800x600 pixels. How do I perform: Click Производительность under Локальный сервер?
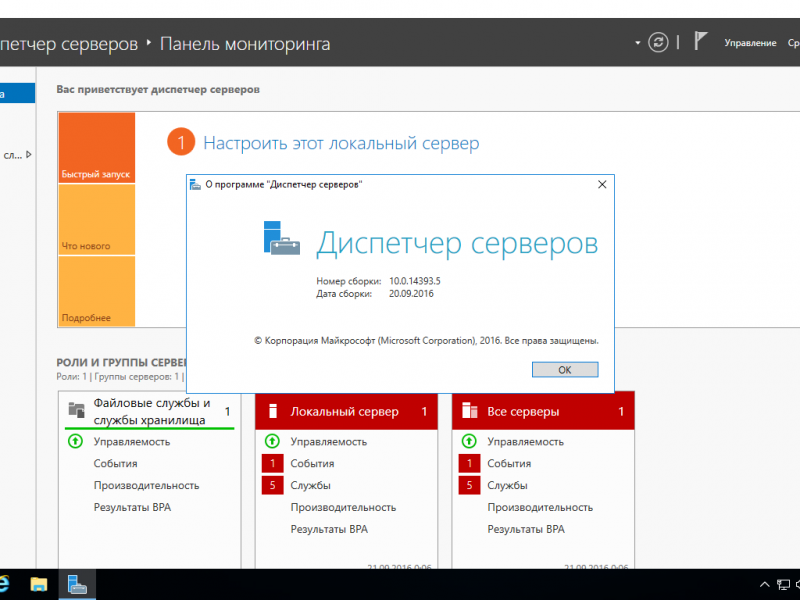(x=343, y=508)
